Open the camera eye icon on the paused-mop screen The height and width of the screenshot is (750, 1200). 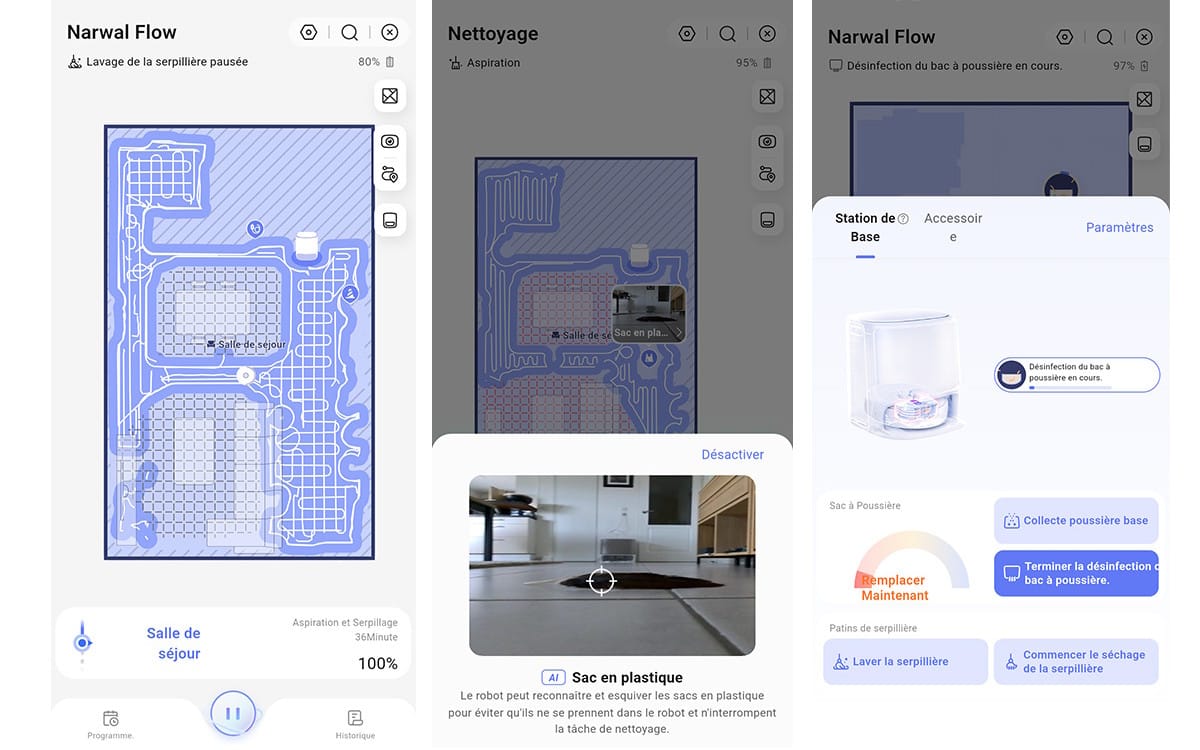click(x=390, y=141)
